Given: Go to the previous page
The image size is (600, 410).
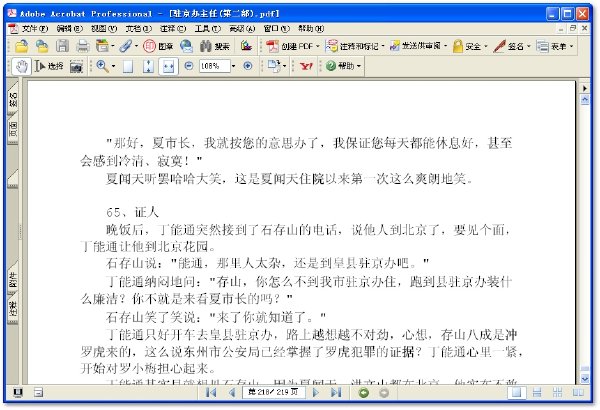Looking at the screenshot, I should 231,392.
